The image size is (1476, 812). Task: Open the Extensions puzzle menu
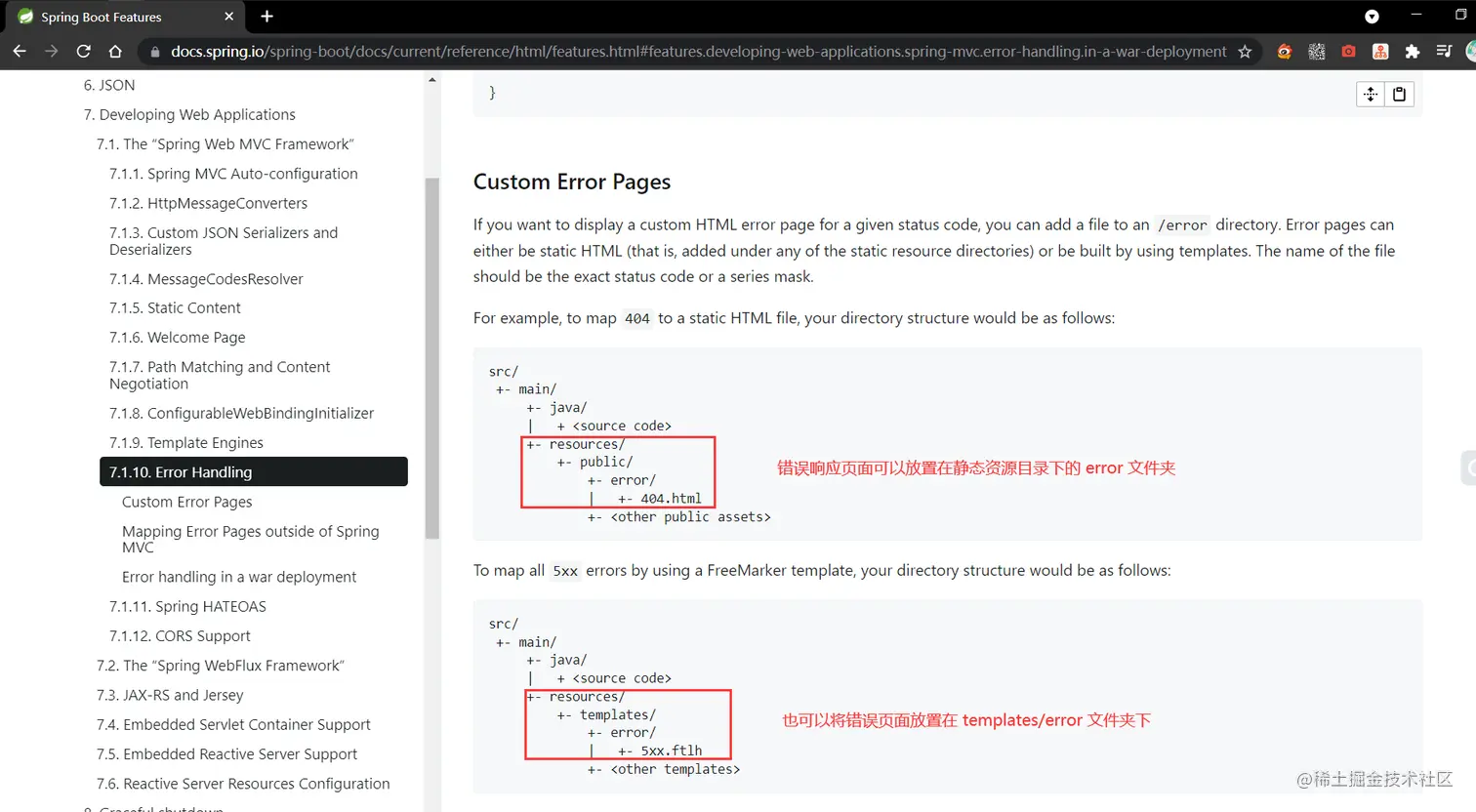point(1412,52)
